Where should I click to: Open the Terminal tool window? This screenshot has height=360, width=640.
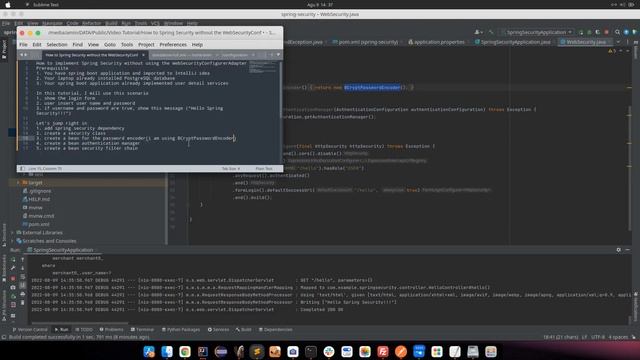[x=142, y=329]
